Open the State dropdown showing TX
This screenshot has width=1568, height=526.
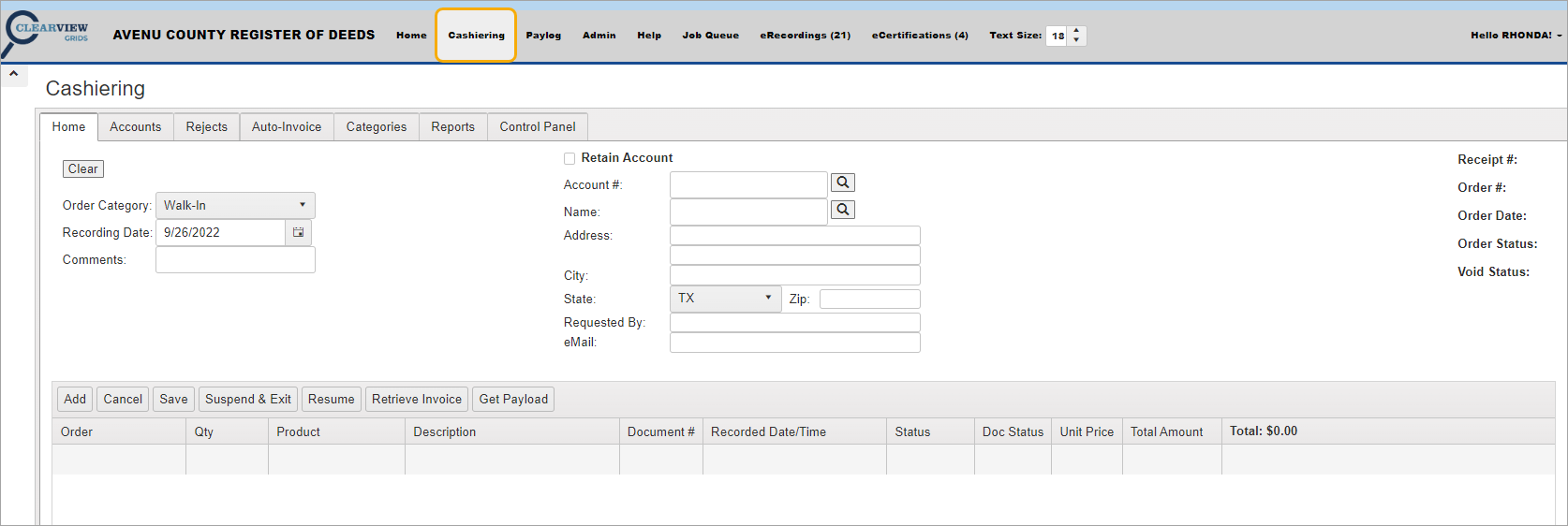pos(725,299)
